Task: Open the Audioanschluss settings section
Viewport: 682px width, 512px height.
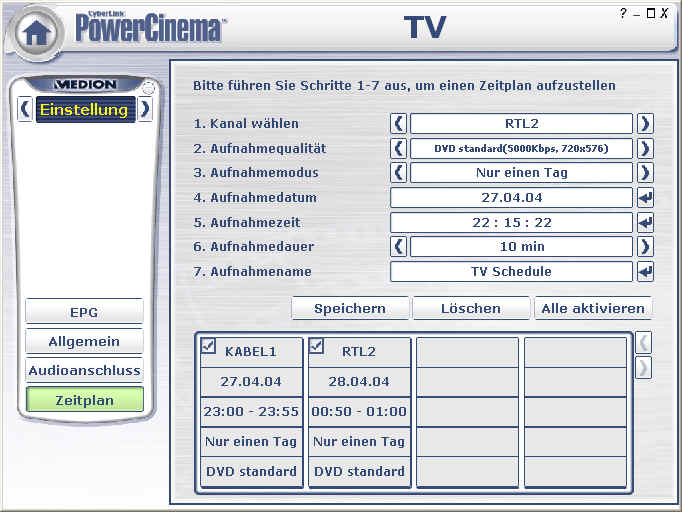Action: tap(84, 370)
